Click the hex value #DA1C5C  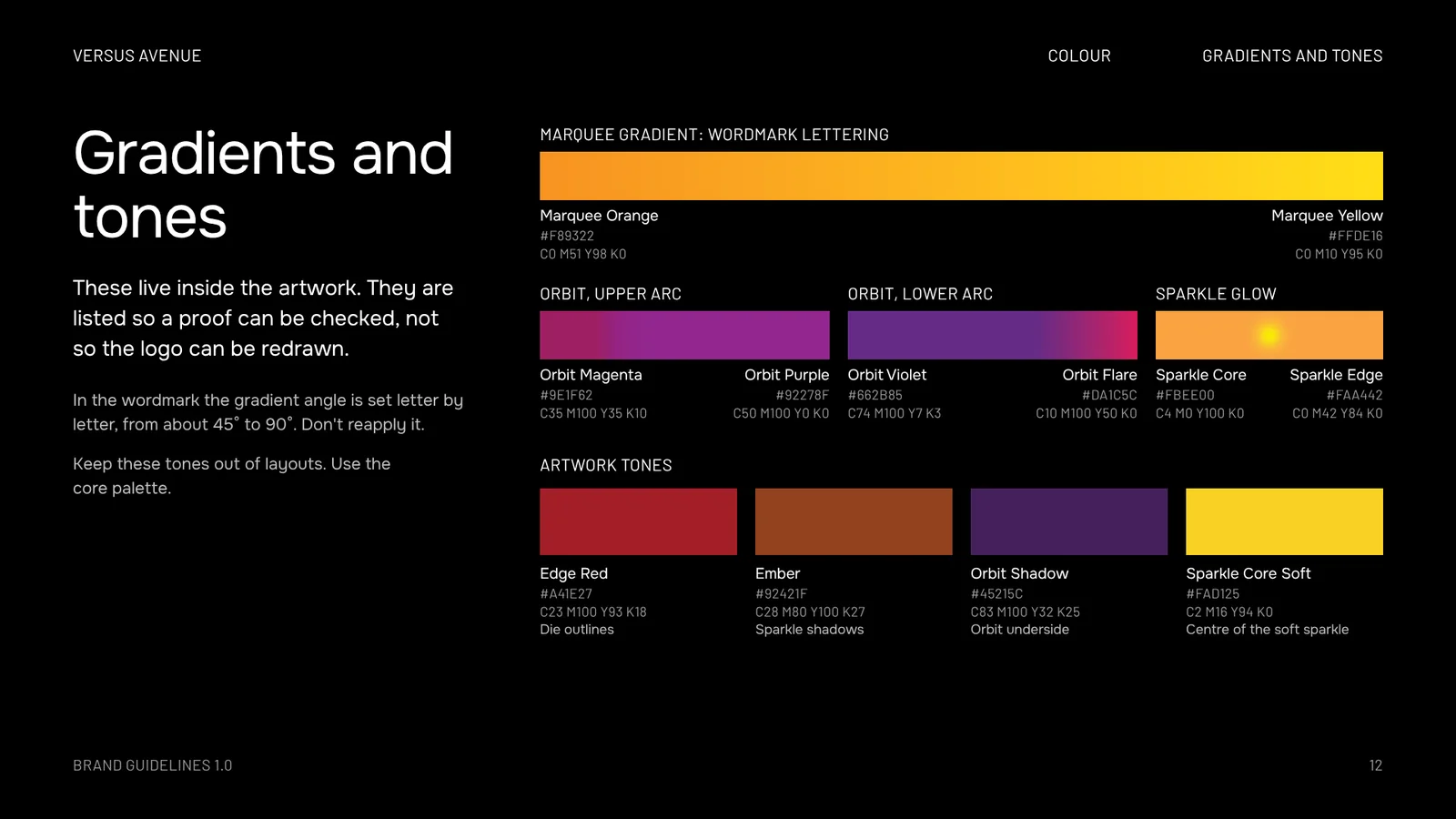tap(1109, 395)
